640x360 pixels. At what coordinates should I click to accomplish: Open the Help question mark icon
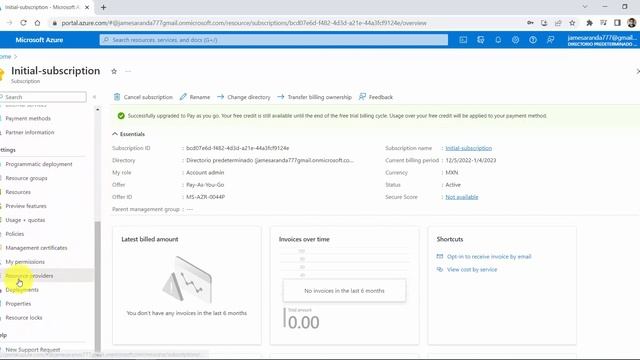pos(533,40)
